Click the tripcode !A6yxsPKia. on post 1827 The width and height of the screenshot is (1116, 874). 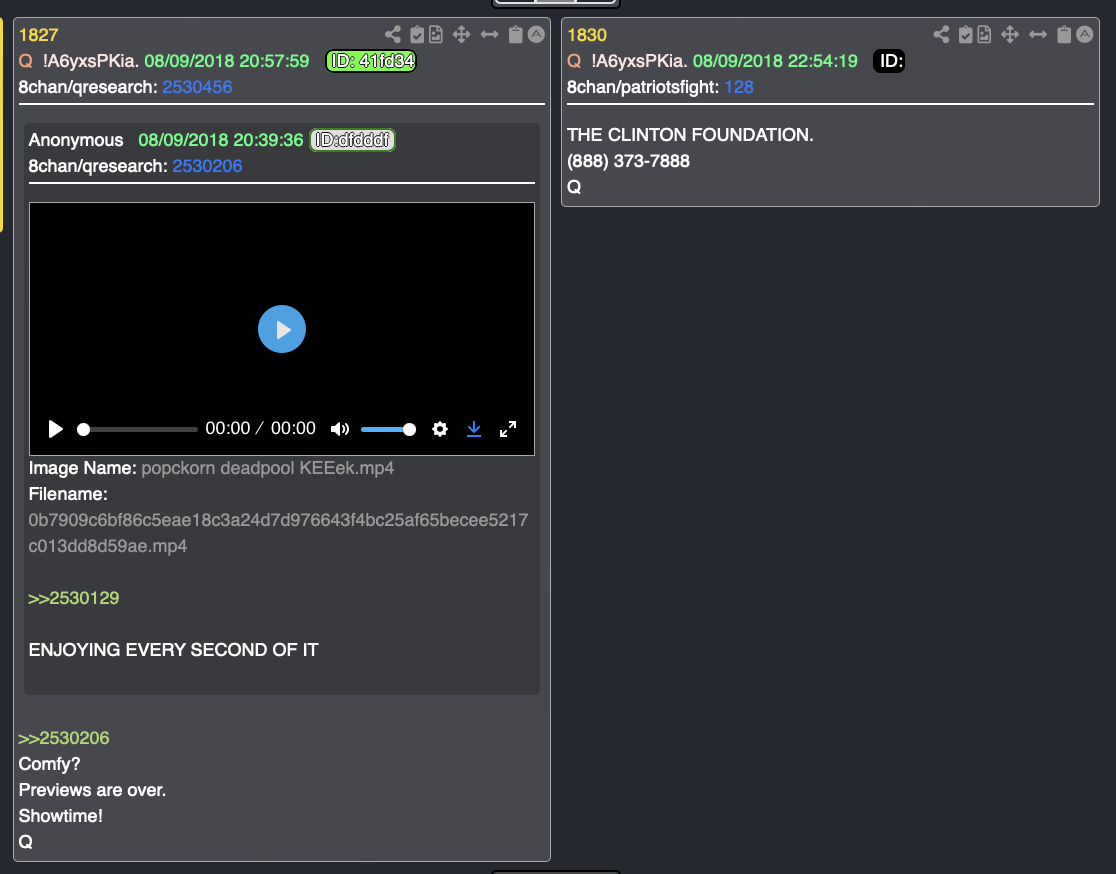coord(90,61)
